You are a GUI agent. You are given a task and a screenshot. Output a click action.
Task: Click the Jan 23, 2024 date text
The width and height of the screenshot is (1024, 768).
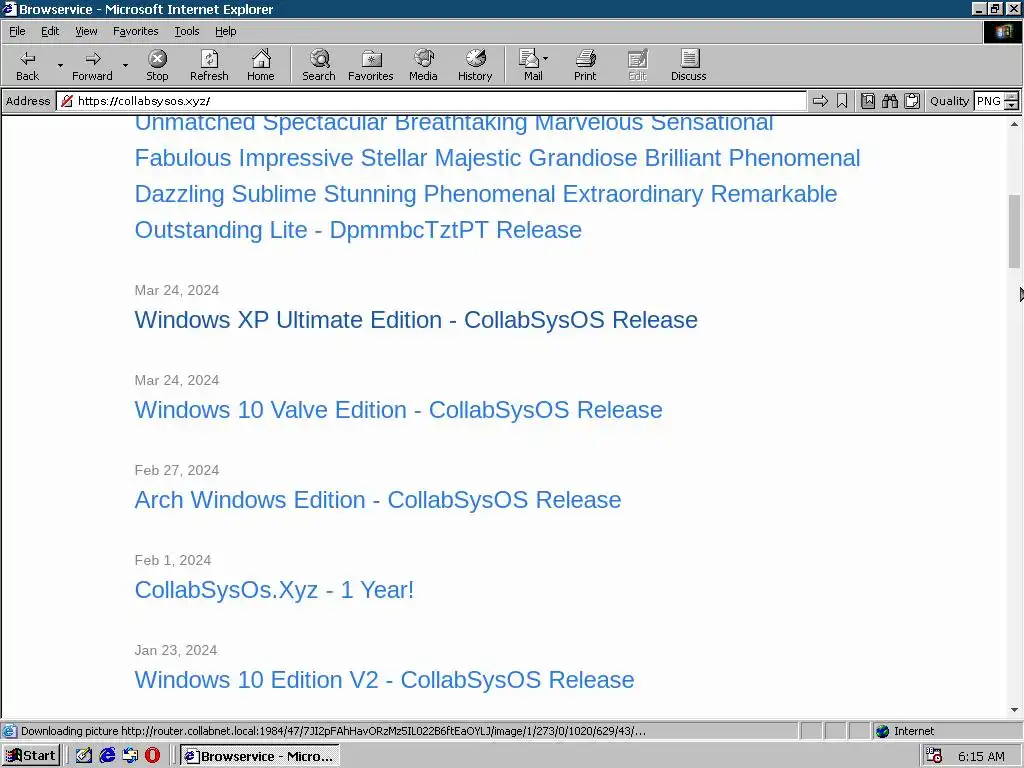pyautogui.click(x=176, y=650)
